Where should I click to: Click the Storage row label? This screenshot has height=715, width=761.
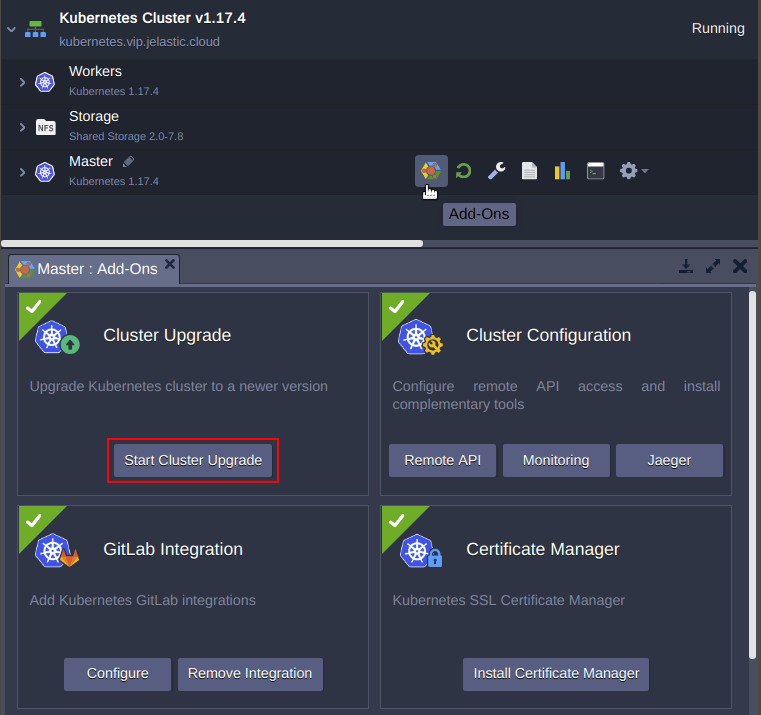point(94,116)
